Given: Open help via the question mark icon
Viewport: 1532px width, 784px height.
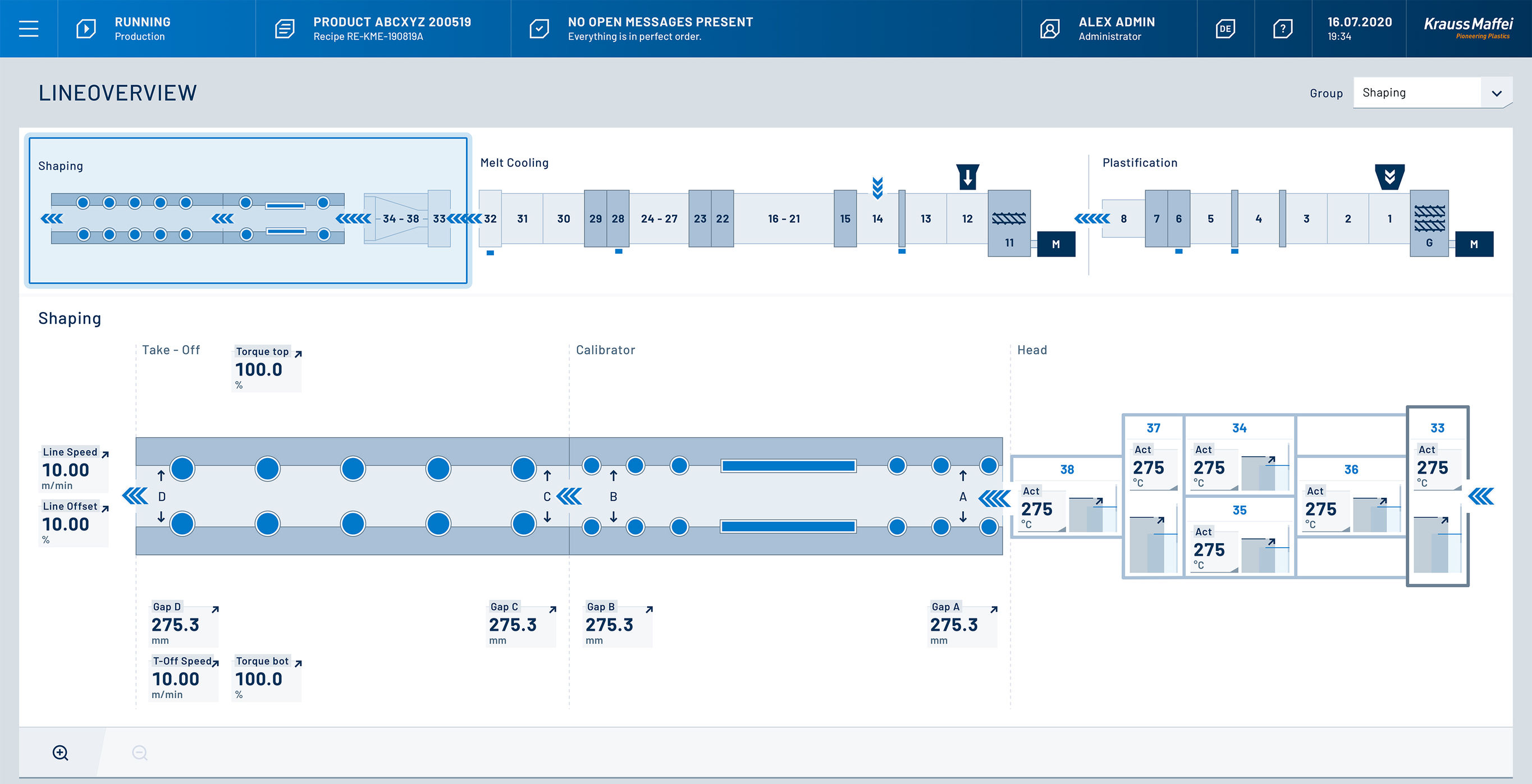Looking at the screenshot, I should click(x=1283, y=29).
